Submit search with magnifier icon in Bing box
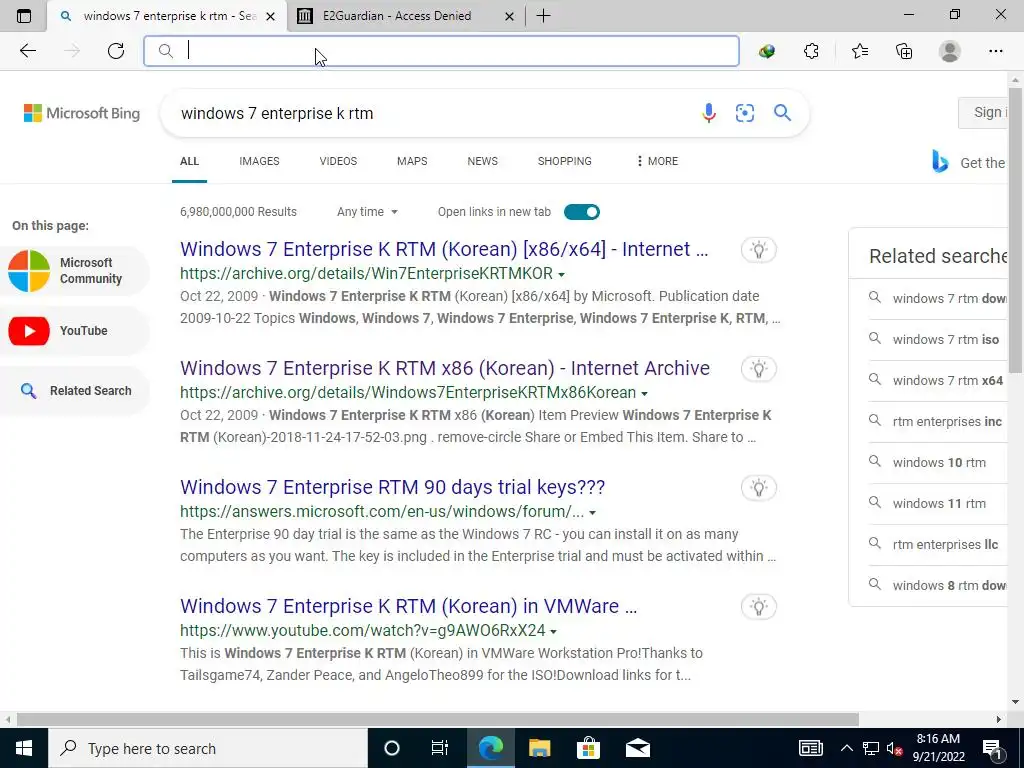 click(782, 113)
